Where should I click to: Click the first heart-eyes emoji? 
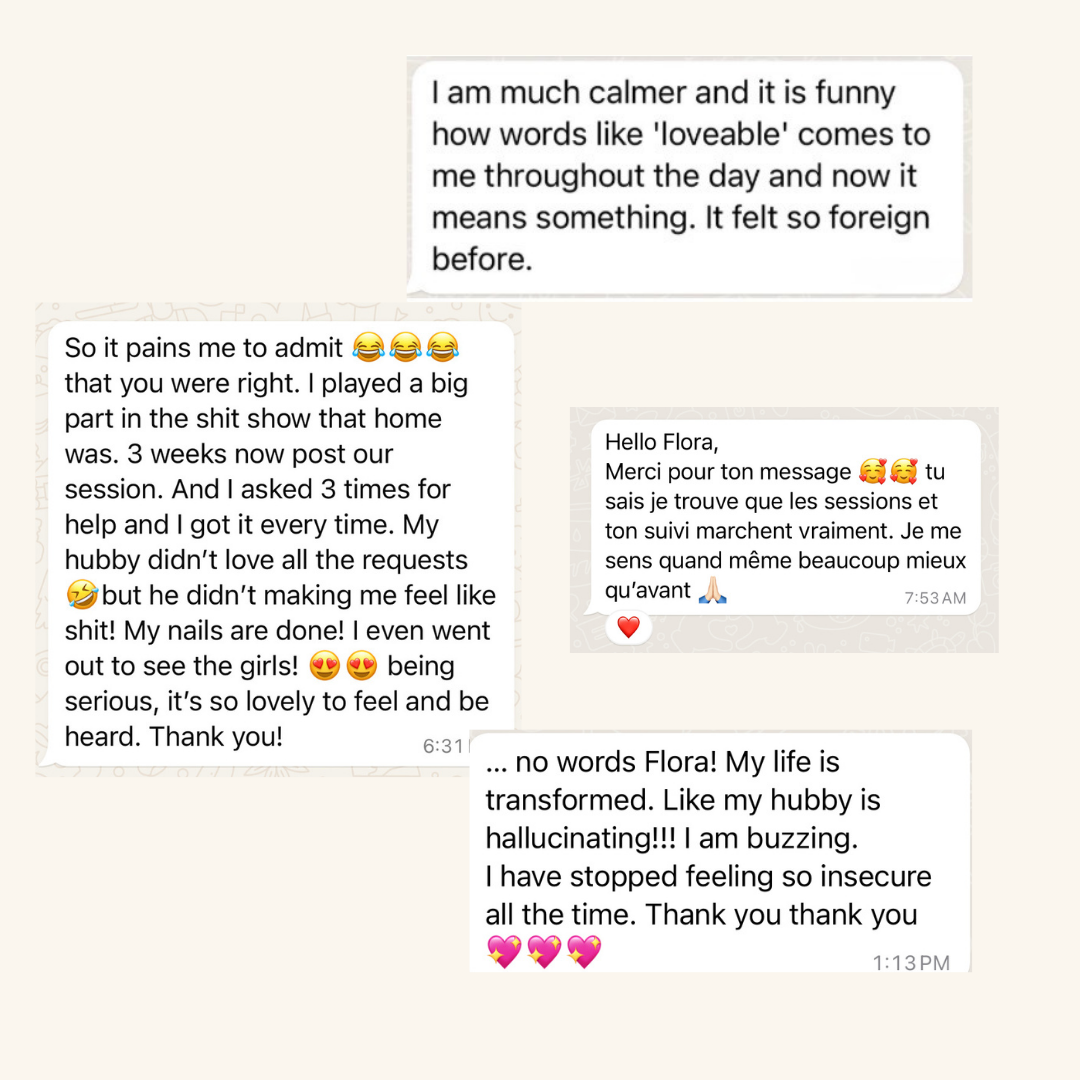pos(325,666)
